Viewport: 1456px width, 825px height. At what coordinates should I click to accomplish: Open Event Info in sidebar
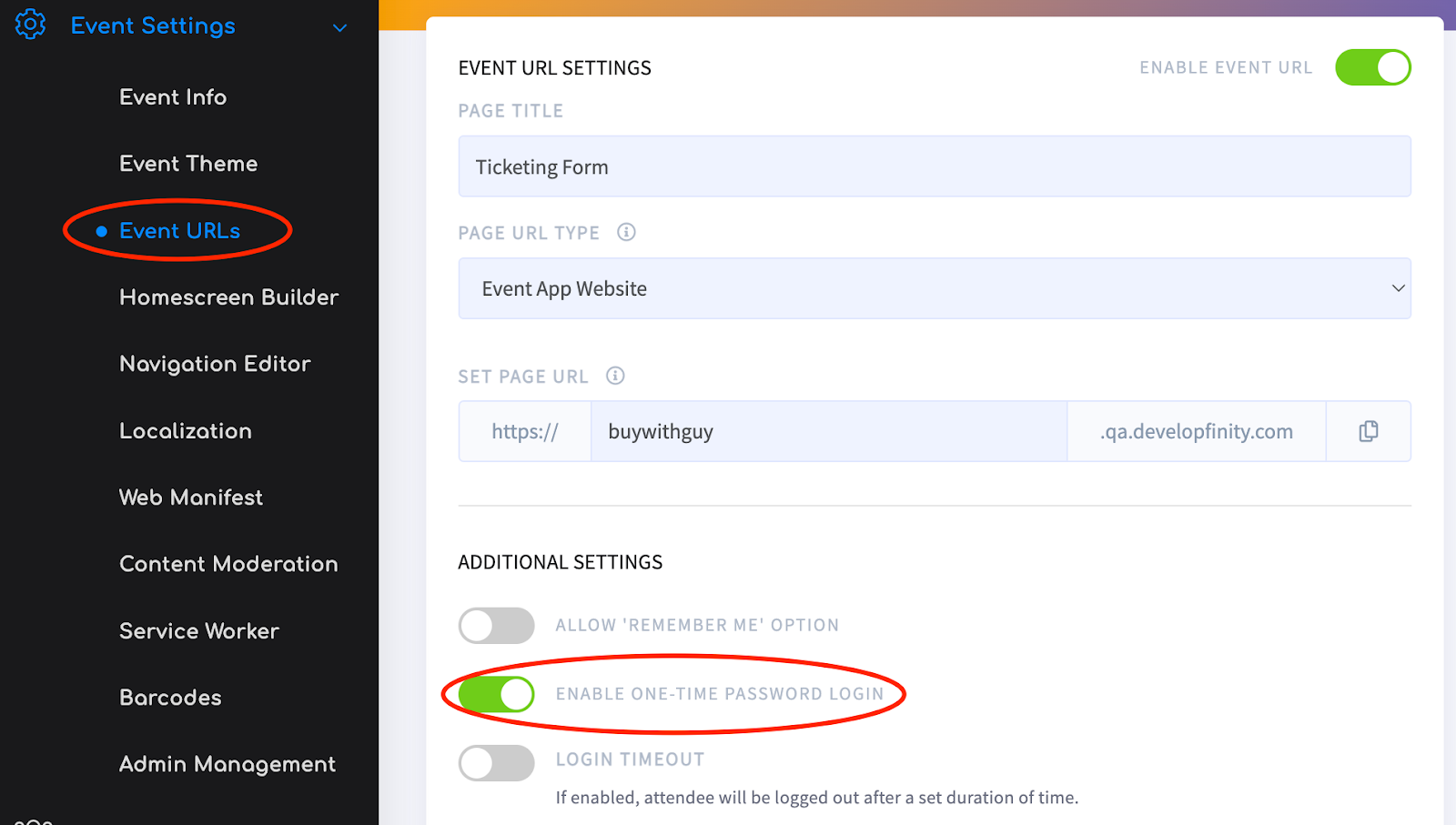pyautogui.click(x=173, y=97)
